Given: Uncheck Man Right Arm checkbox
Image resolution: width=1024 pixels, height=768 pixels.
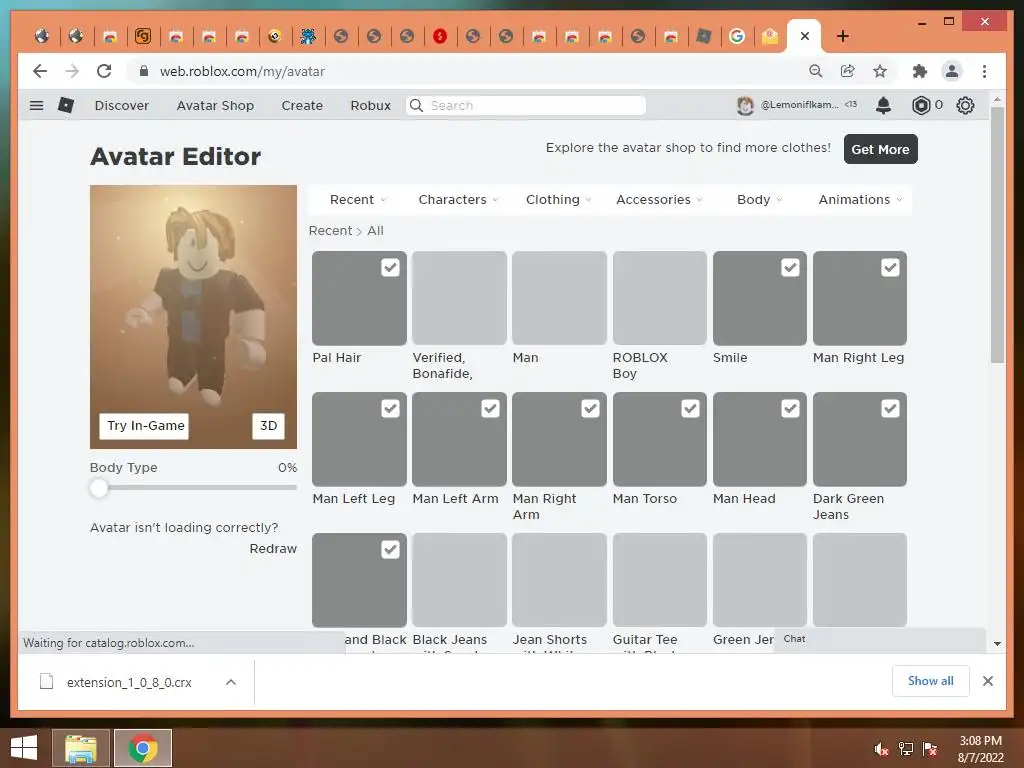Looking at the screenshot, I should pos(590,409).
